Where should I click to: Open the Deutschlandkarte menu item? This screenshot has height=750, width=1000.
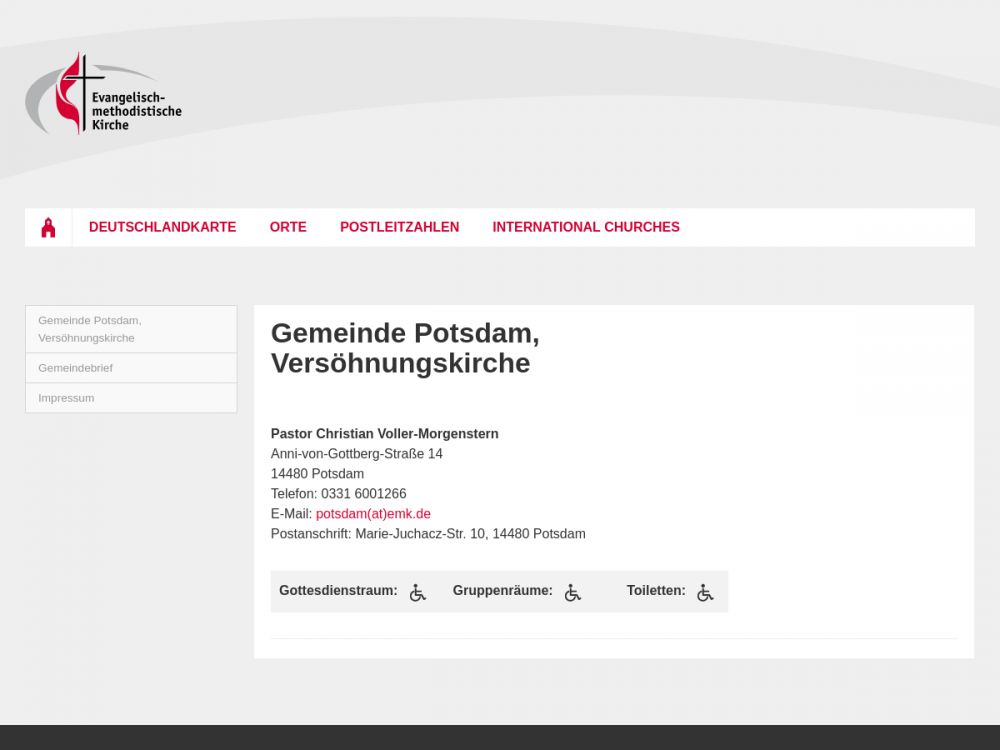[x=162, y=227]
